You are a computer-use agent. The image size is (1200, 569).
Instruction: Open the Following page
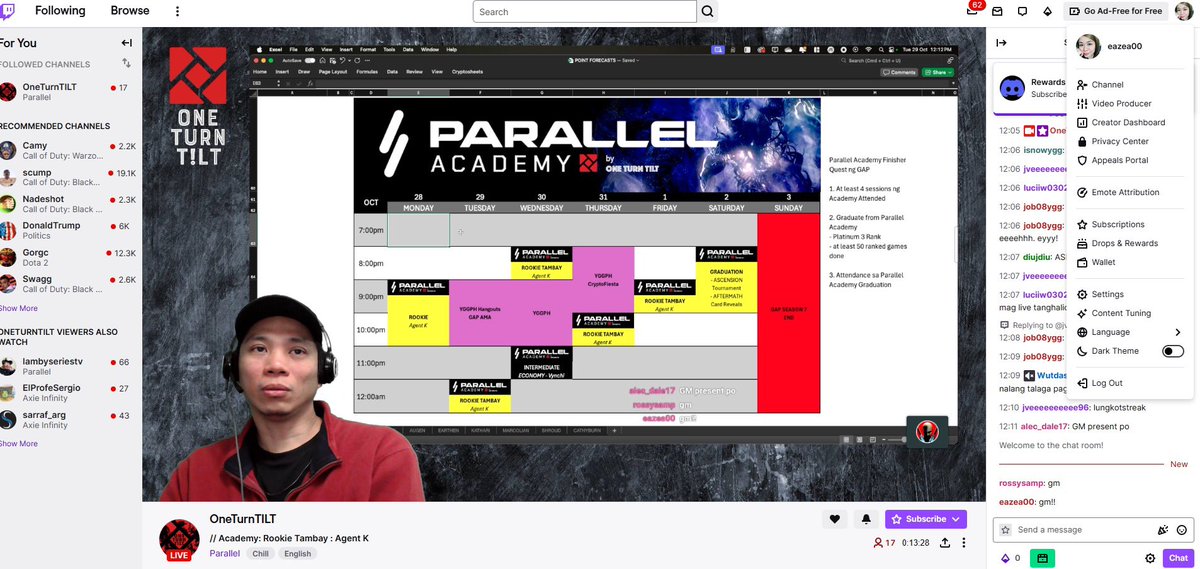click(x=60, y=11)
